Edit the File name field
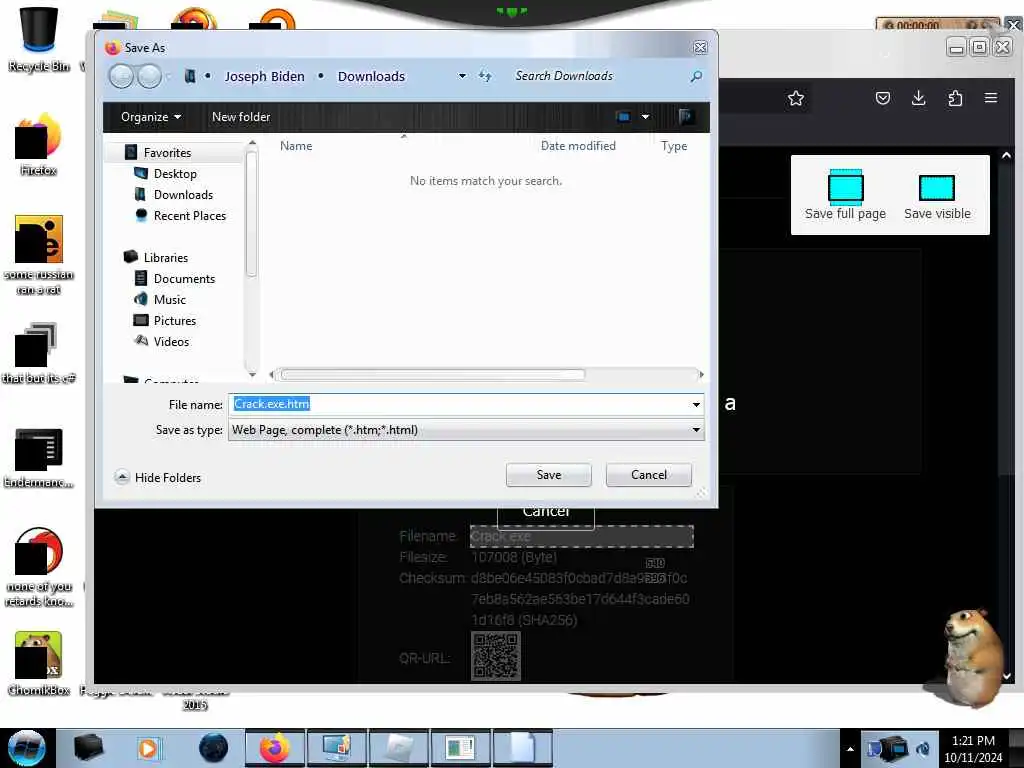 click(458, 404)
